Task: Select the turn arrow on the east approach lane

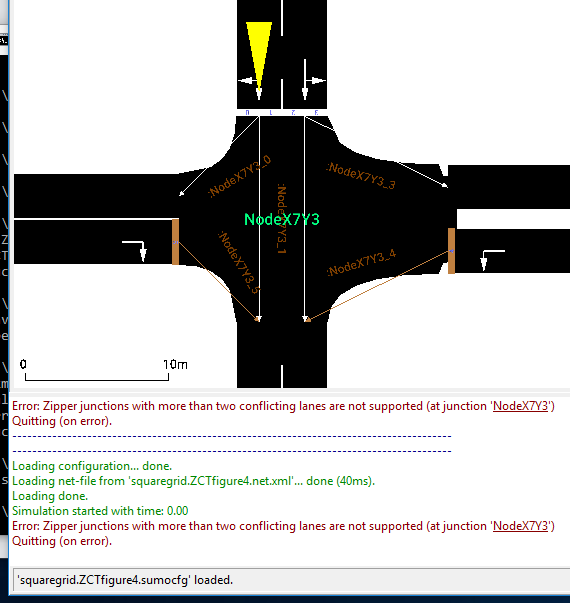Action: point(492,260)
